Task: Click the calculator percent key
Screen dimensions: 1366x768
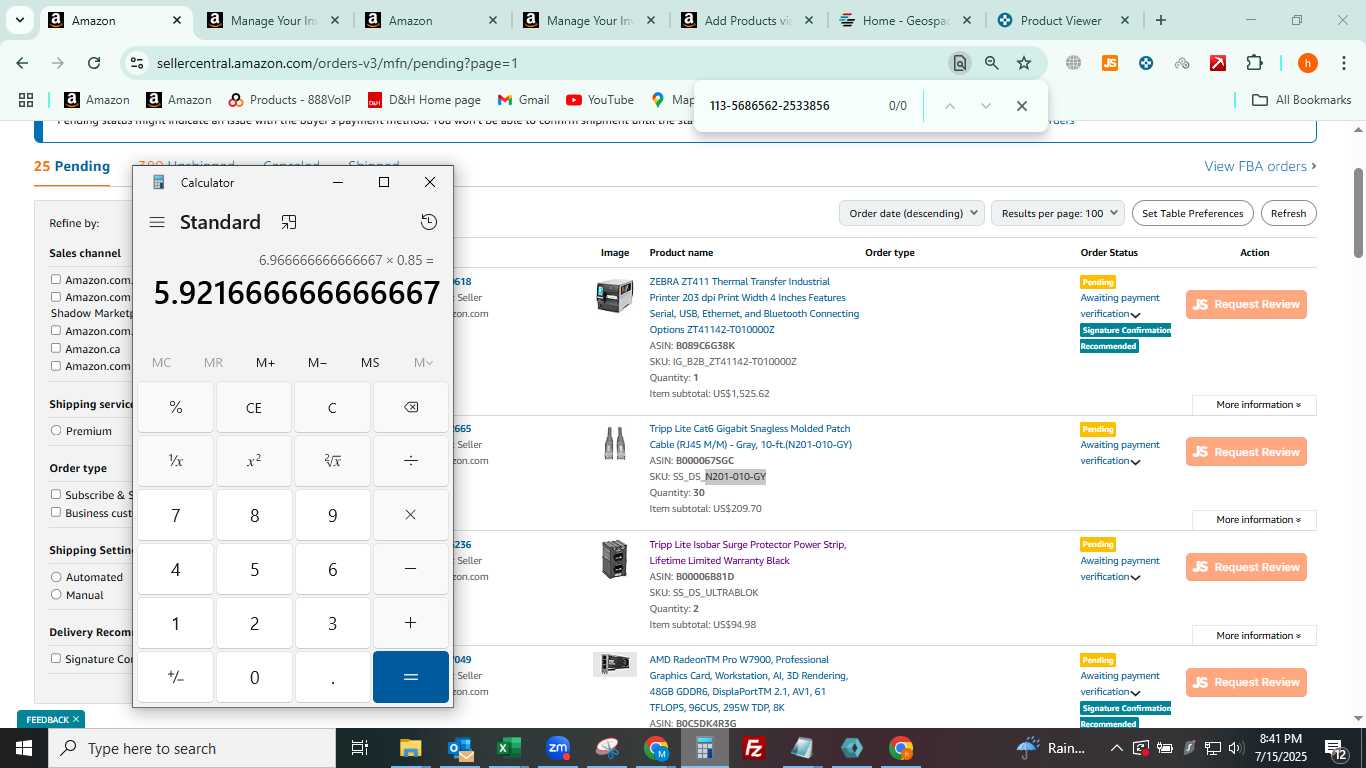Action: tap(176, 407)
